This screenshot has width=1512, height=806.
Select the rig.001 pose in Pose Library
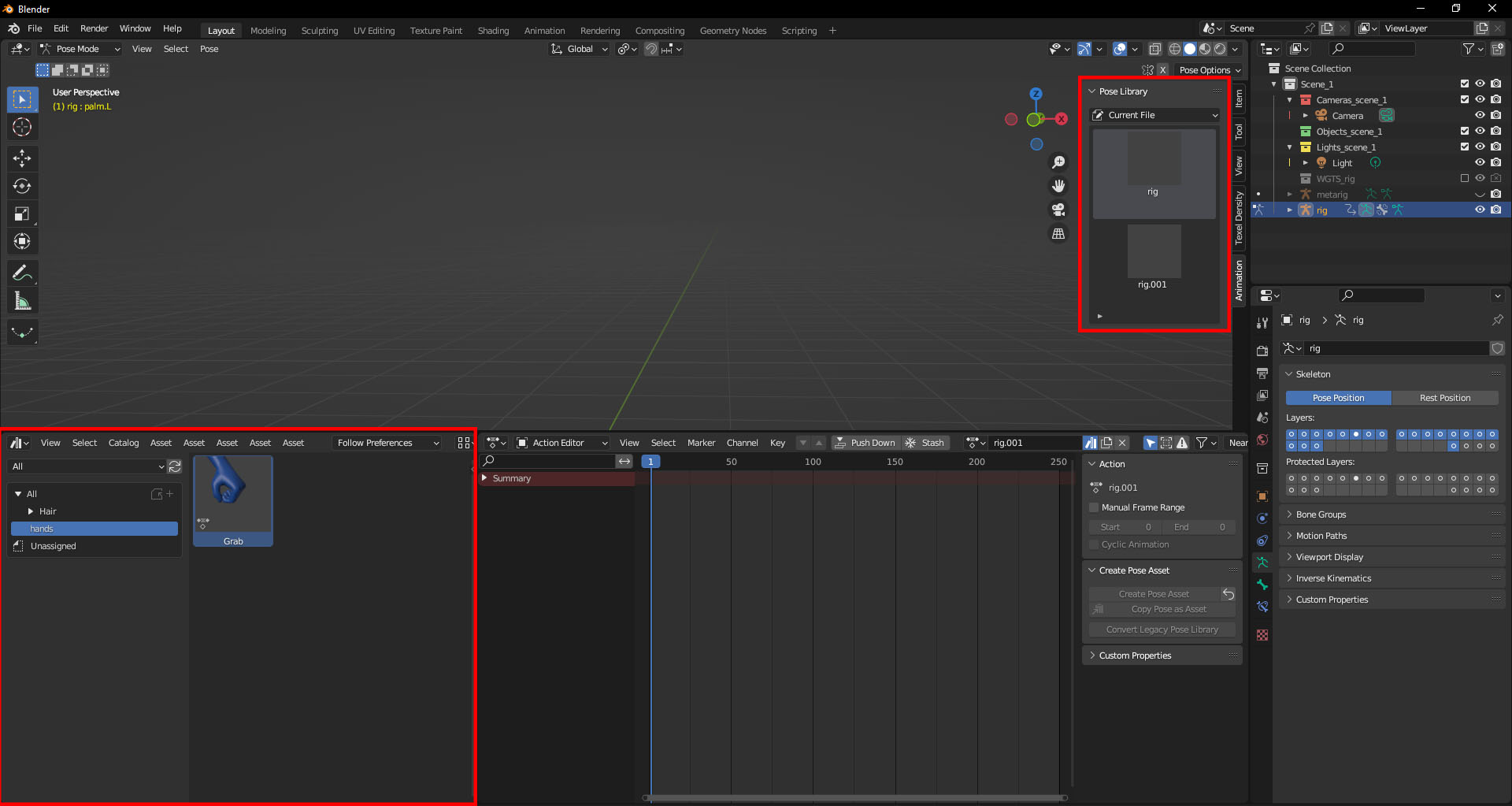pyautogui.click(x=1154, y=258)
